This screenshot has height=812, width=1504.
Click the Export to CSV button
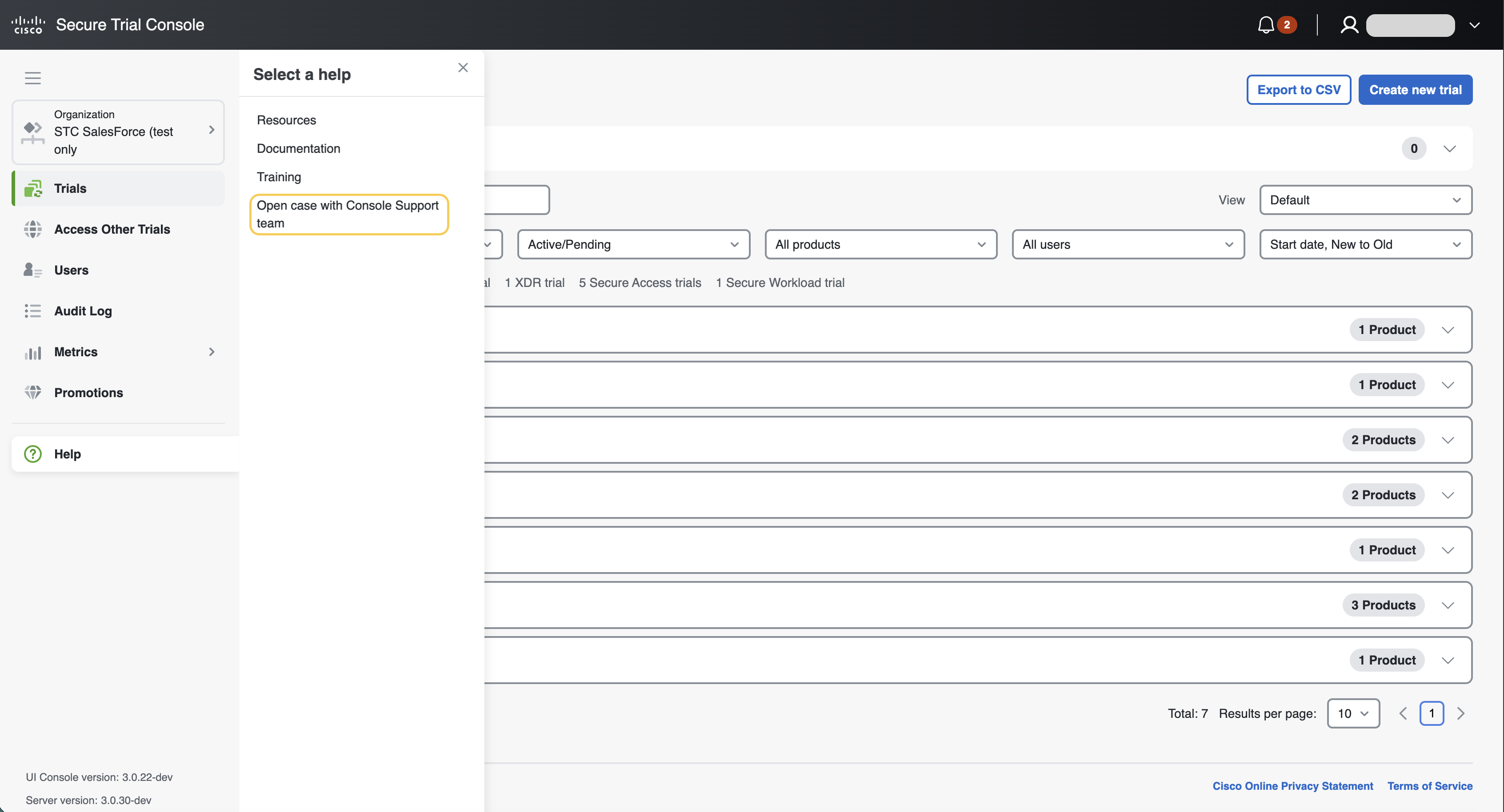click(x=1299, y=90)
